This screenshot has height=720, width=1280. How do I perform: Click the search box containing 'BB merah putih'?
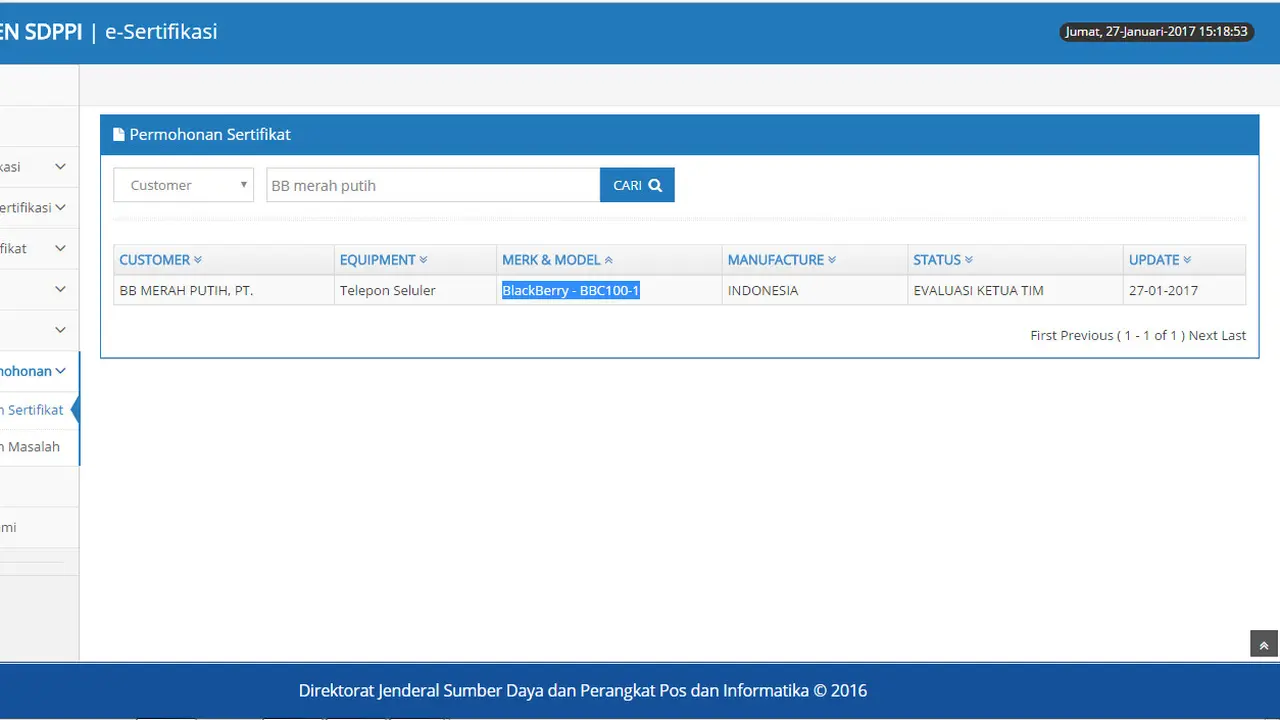pos(433,185)
